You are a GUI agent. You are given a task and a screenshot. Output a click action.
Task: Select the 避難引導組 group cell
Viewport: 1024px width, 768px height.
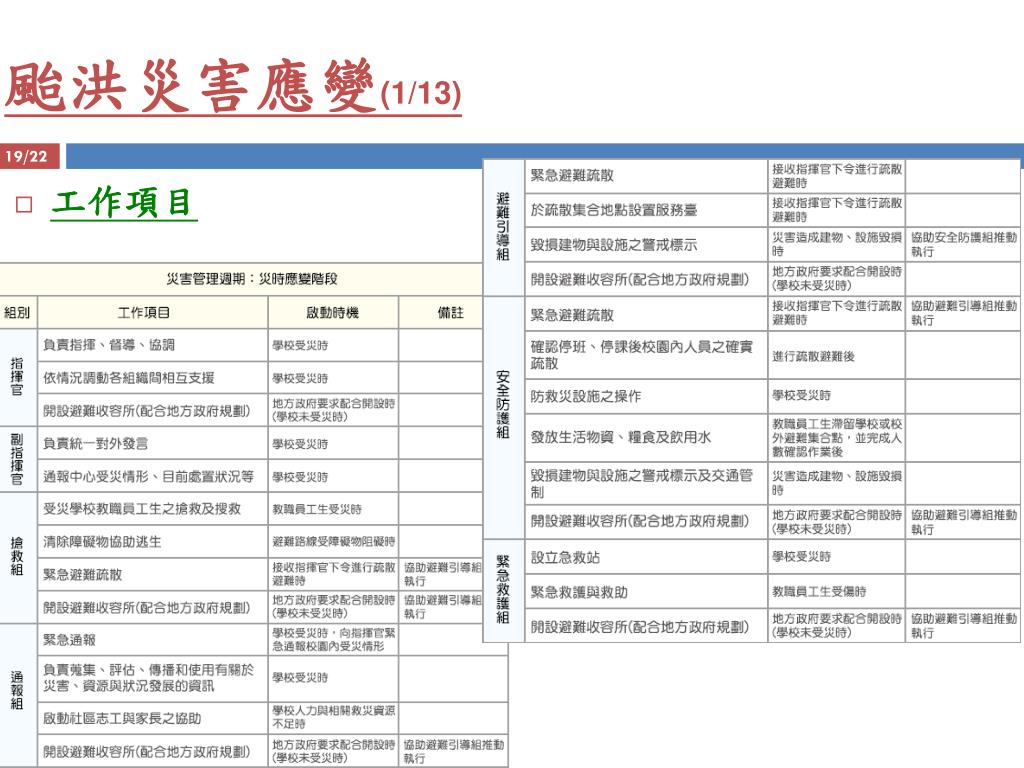(504, 227)
